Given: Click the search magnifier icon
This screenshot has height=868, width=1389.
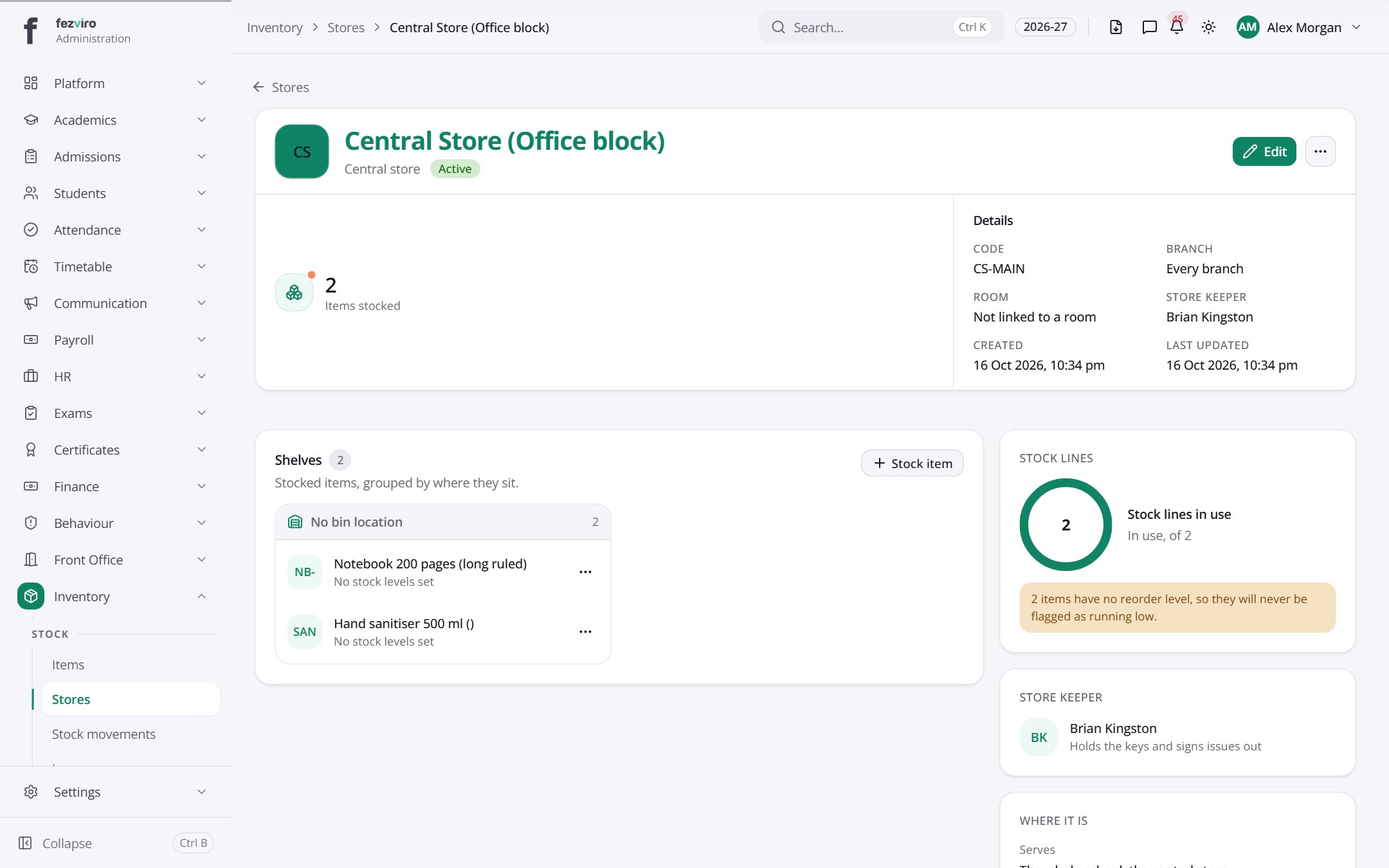Looking at the screenshot, I should (778, 27).
